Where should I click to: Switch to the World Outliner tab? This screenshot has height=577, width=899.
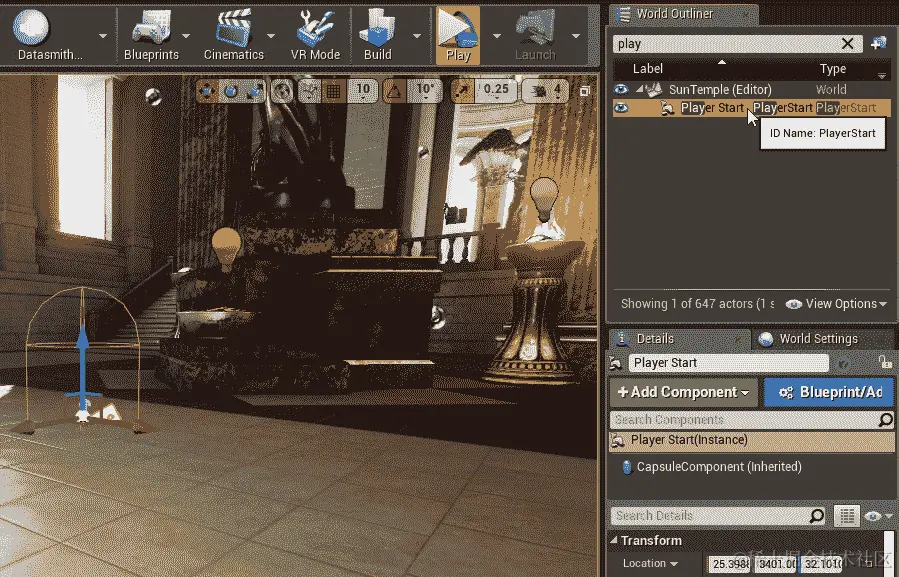point(685,14)
